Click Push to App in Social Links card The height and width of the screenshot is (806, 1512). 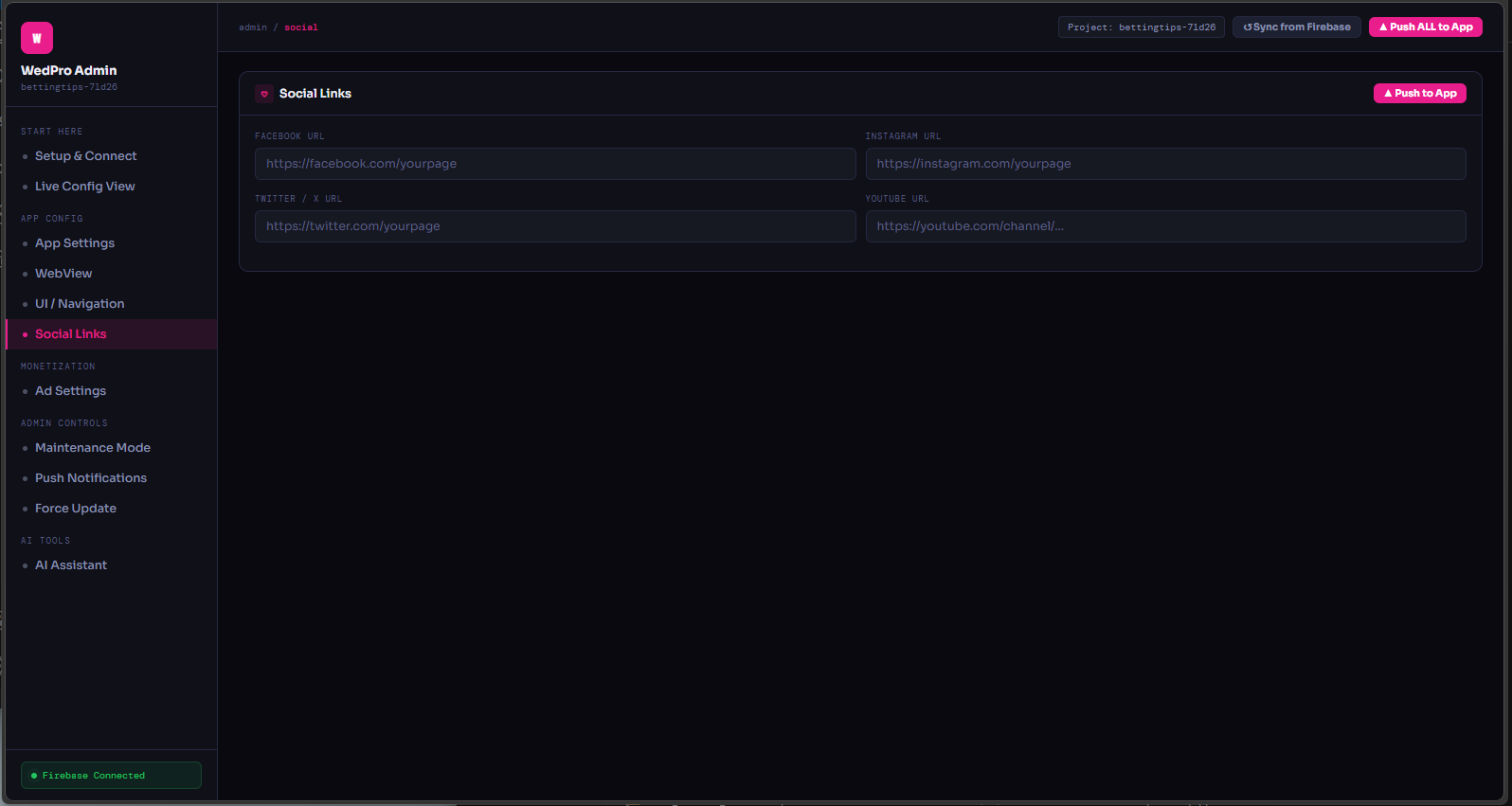[x=1420, y=94]
